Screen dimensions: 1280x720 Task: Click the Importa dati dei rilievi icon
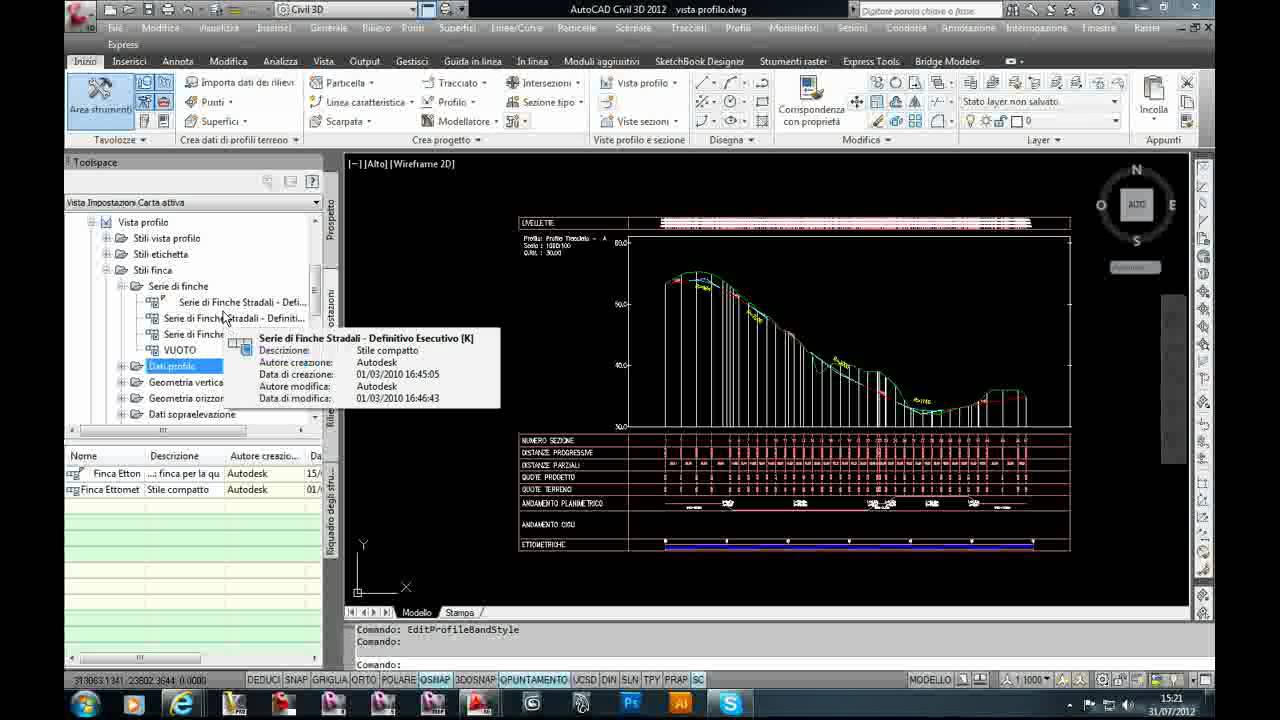tap(191, 83)
